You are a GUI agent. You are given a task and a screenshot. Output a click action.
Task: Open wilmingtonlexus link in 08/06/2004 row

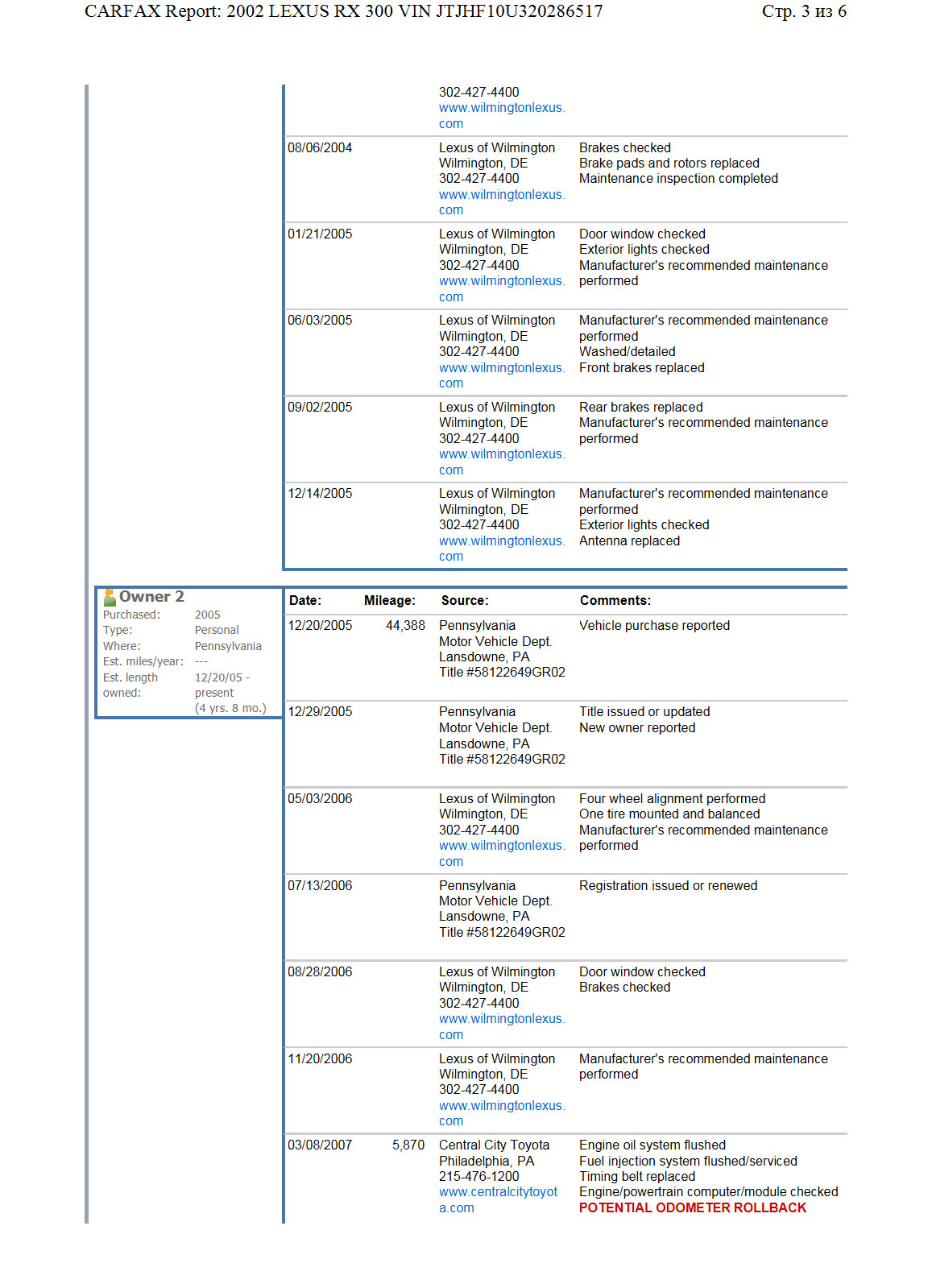[502, 202]
